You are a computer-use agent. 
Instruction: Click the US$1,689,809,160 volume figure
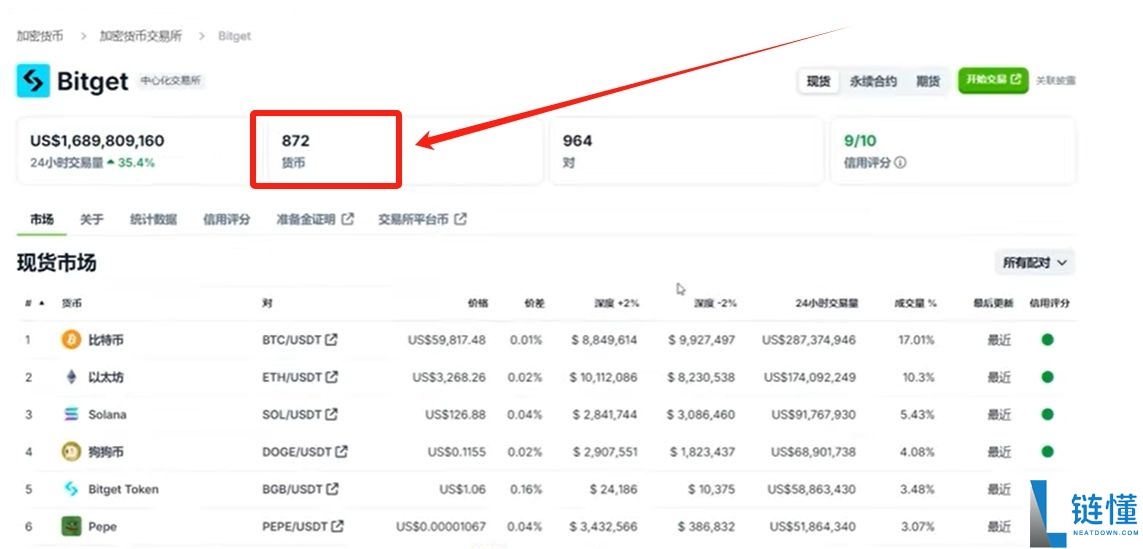coord(97,141)
